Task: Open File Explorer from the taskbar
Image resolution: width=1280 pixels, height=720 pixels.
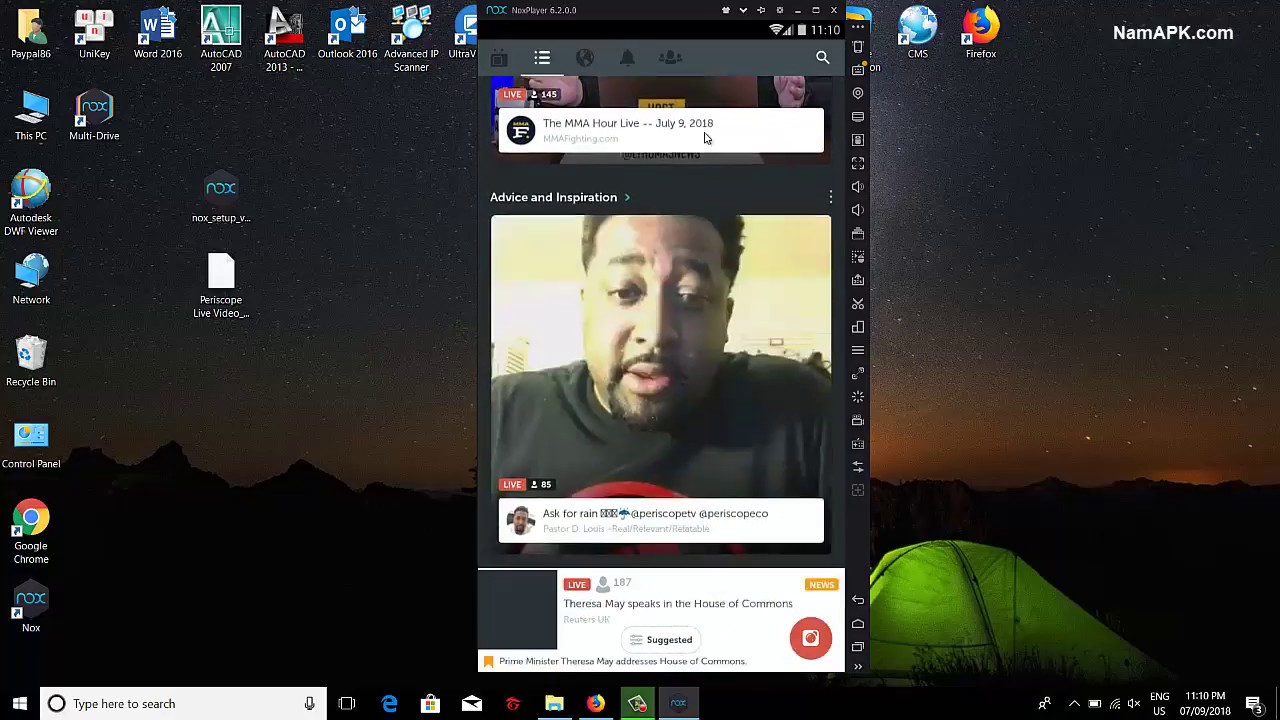Action: 554,704
